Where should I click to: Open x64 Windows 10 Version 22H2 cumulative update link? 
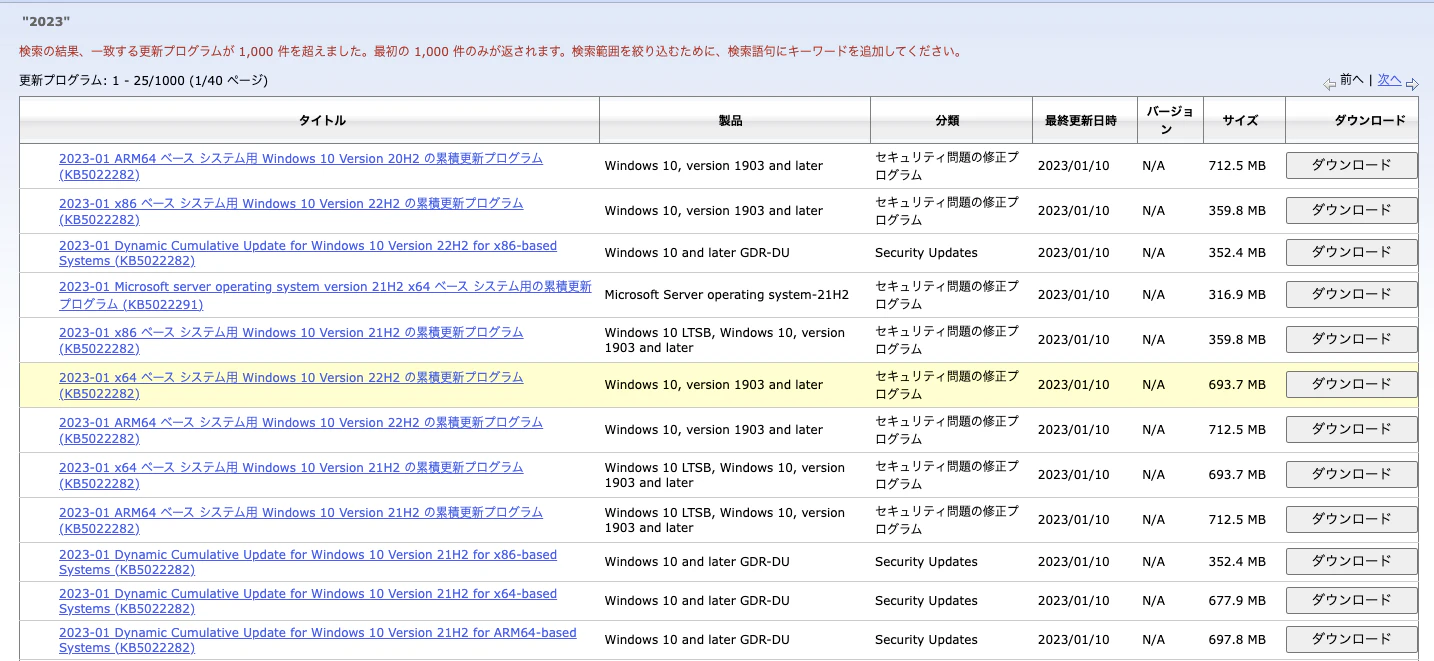[x=291, y=385]
